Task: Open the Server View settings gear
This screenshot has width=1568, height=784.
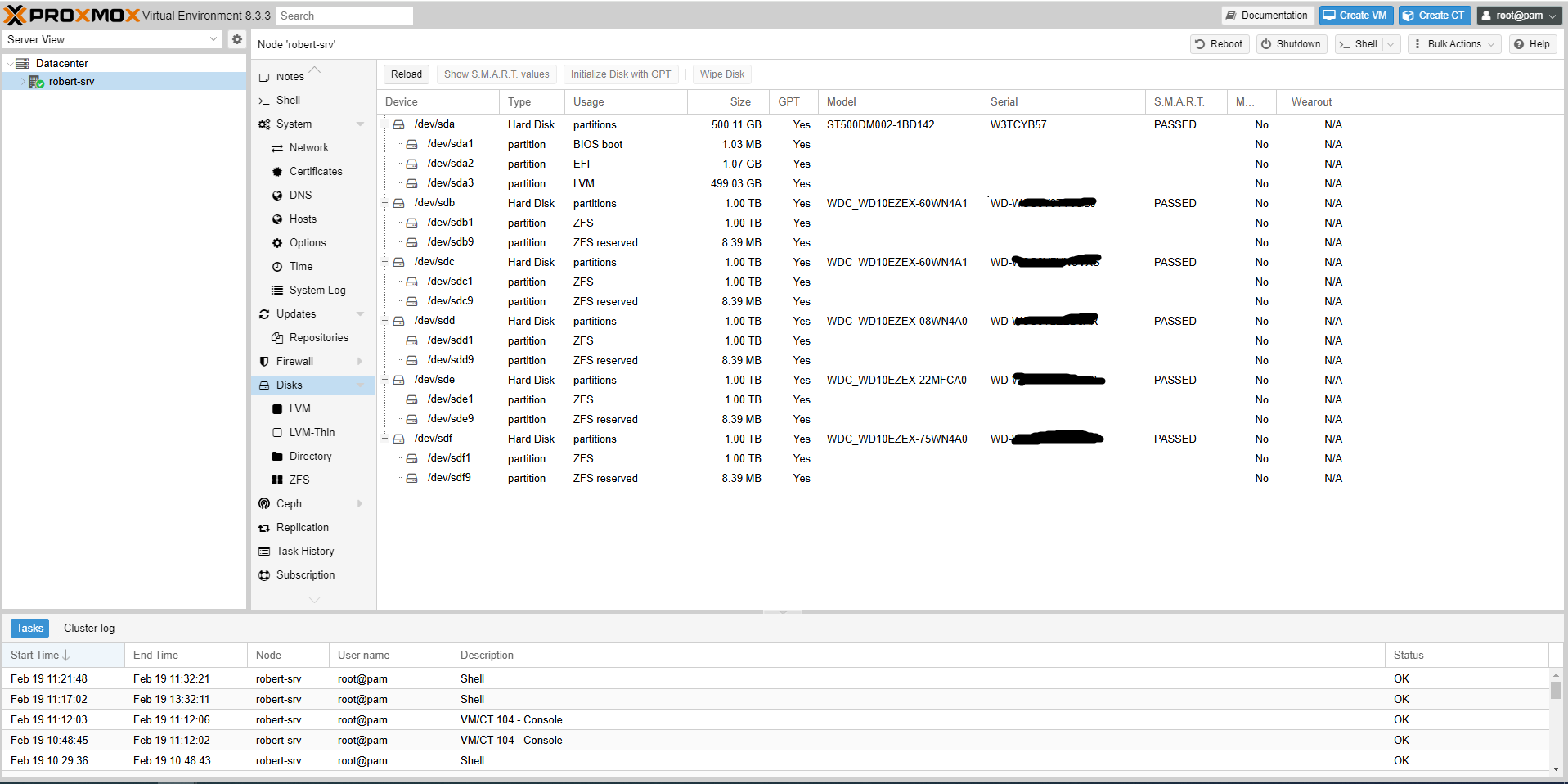Action: (x=237, y=39)
